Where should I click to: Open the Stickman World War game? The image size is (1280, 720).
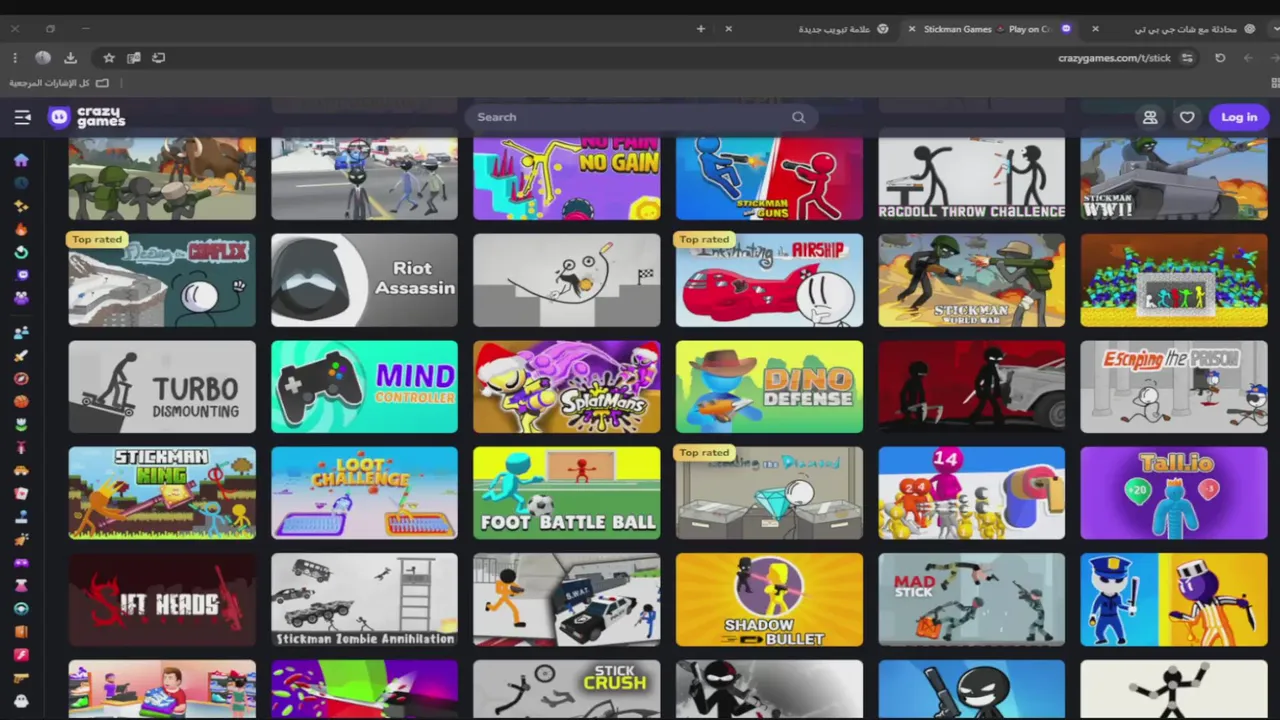(x=971, y=280)
